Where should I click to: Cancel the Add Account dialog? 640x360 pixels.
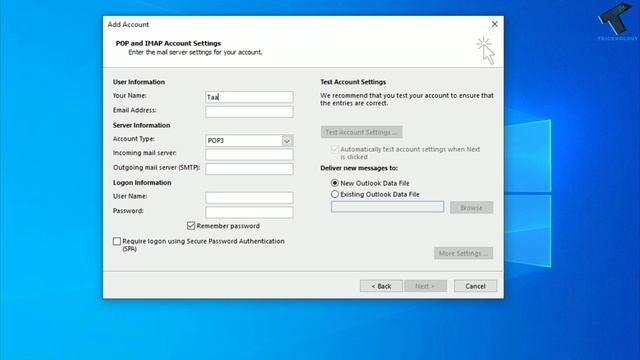[475, 286]
